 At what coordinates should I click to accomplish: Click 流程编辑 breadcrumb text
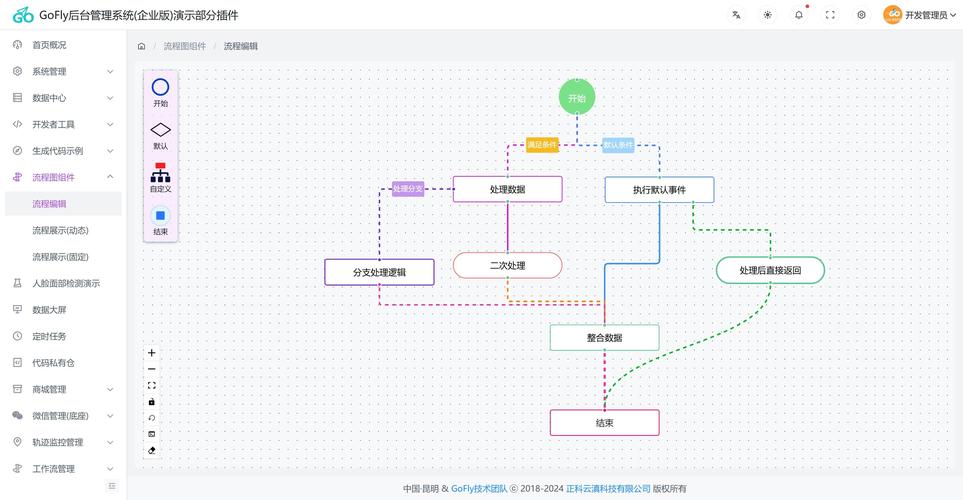[241, 46]
